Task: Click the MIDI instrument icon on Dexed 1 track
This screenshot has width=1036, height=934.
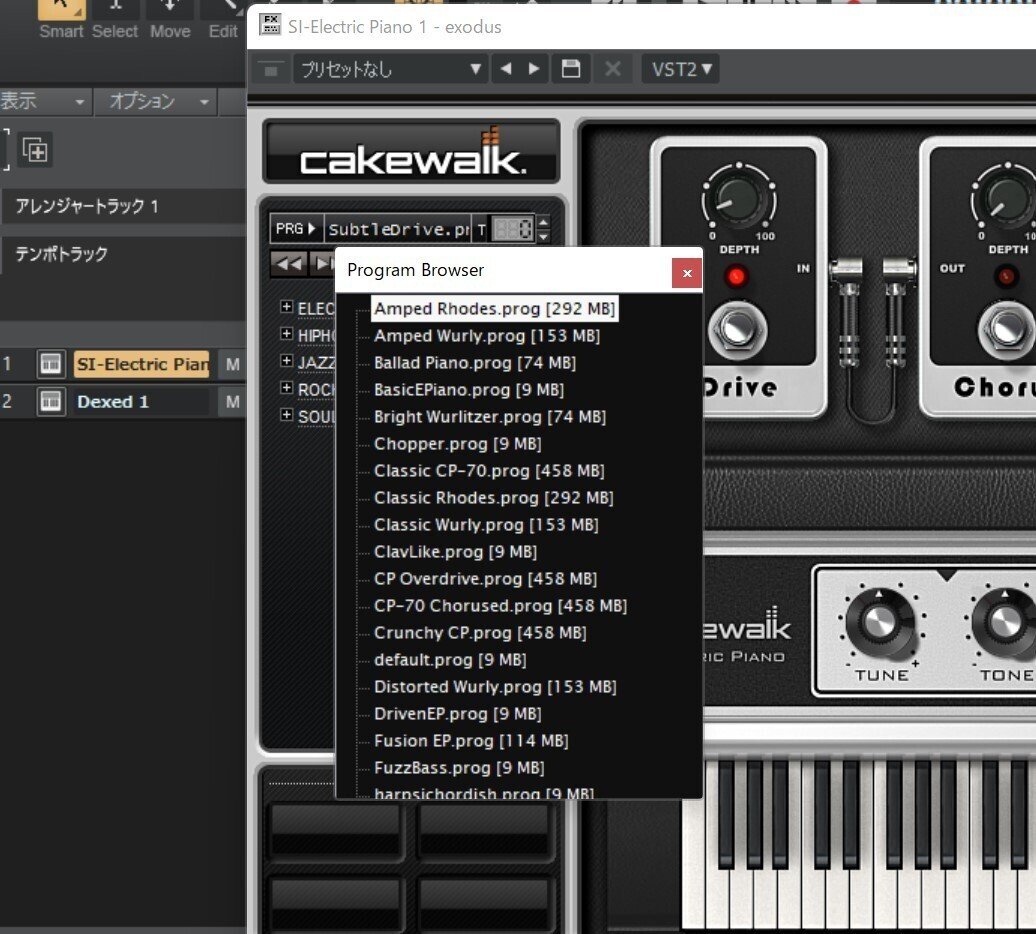Action: coord(49,401)
